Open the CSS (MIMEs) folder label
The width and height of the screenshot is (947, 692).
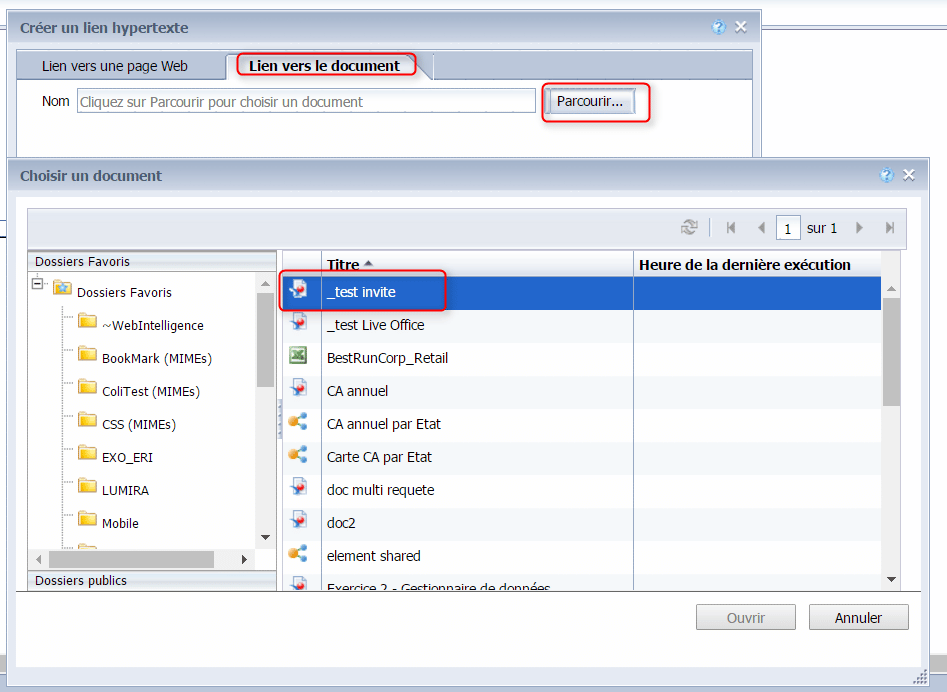139,424
